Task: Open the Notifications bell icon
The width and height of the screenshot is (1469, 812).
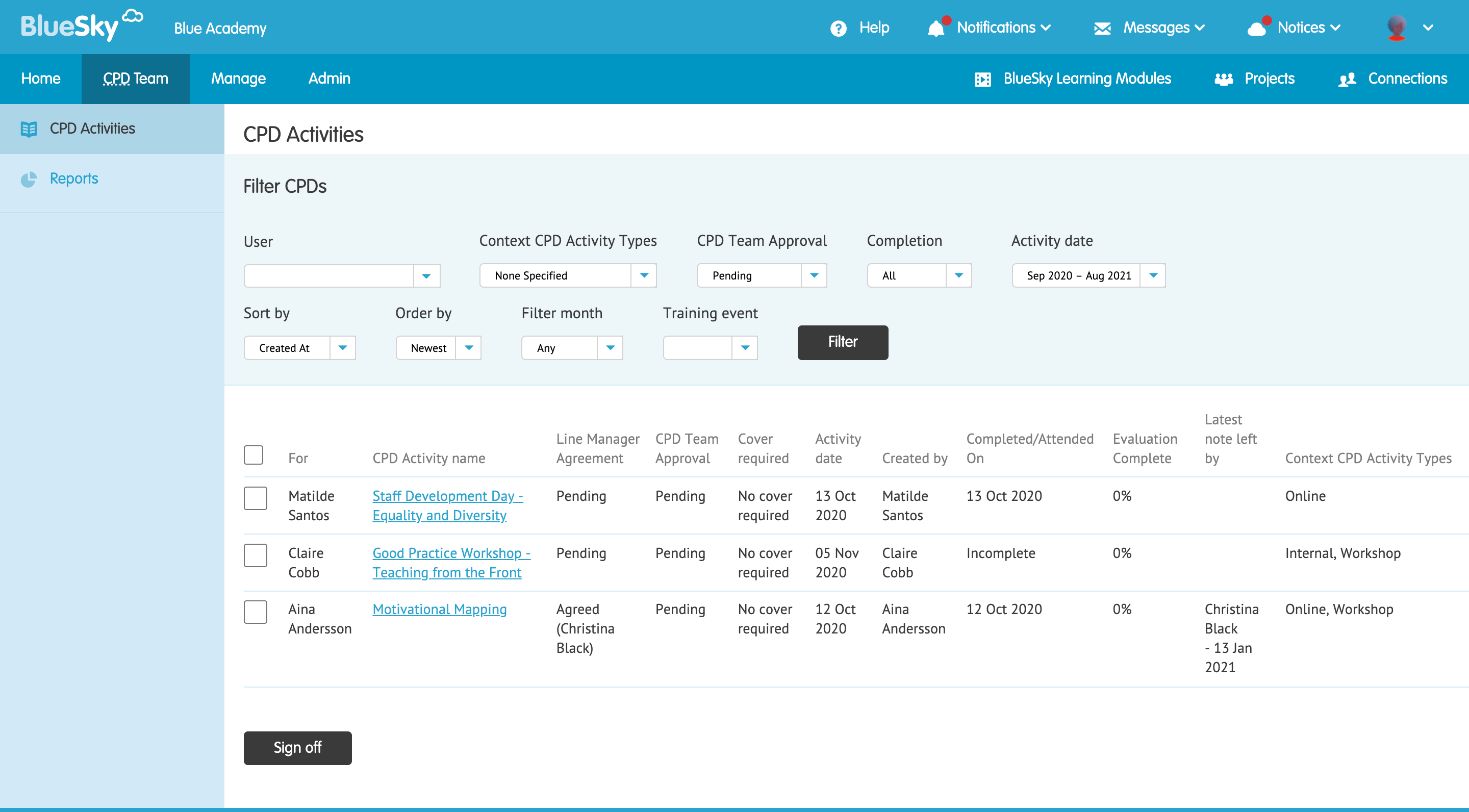Action: pyautogui.click(x=936, y=28)
